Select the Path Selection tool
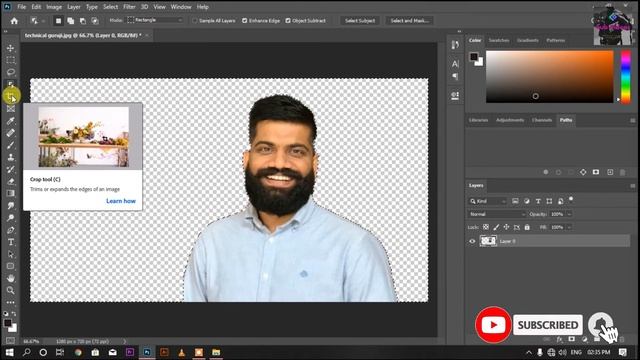640x360 pixels. tap(11, 254)
